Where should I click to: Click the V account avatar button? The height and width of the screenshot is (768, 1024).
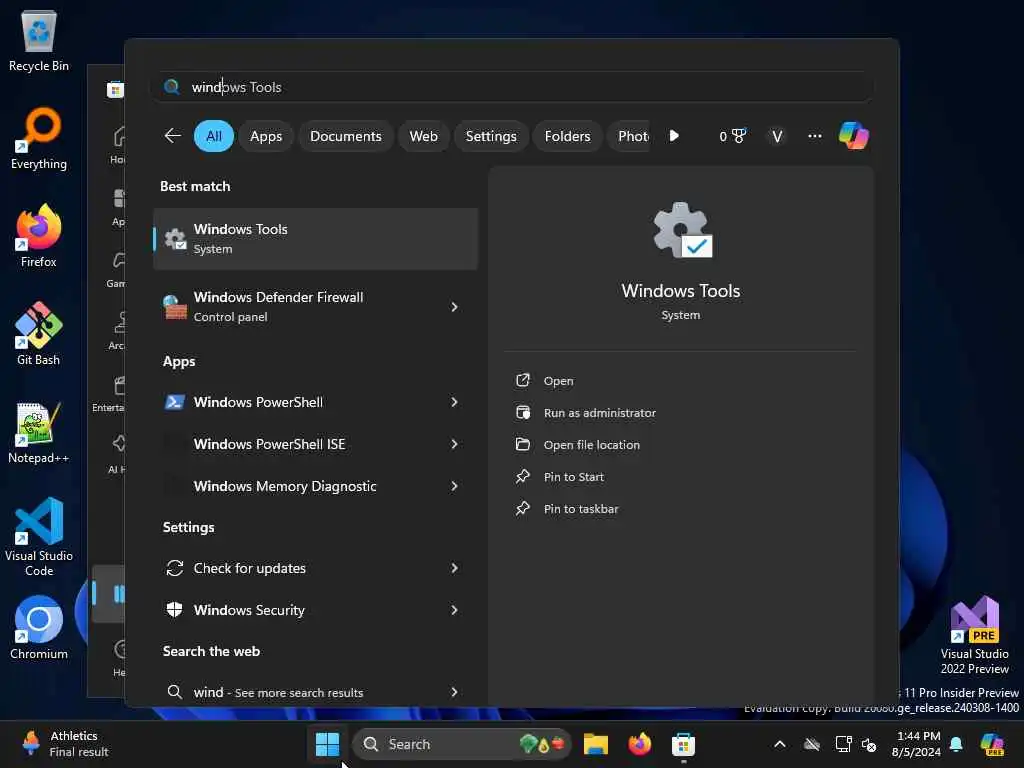(776, 136)
